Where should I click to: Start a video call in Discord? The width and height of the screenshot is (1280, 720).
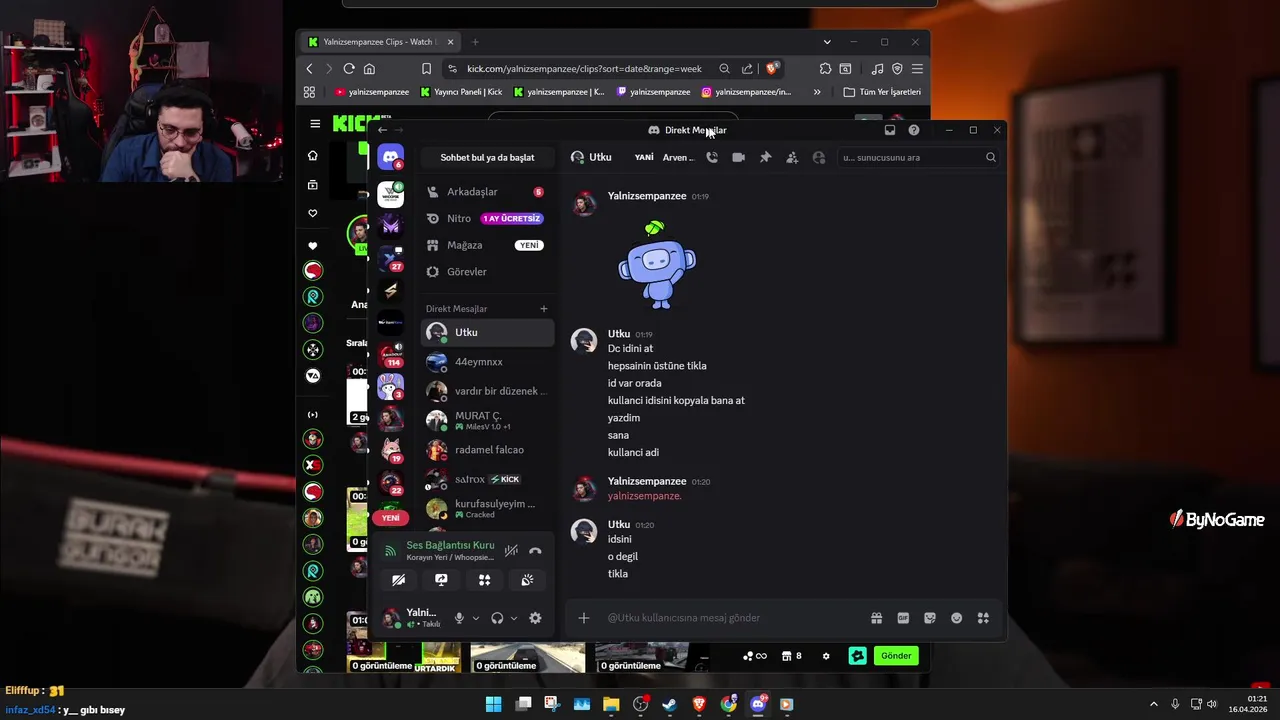[738, 157]
